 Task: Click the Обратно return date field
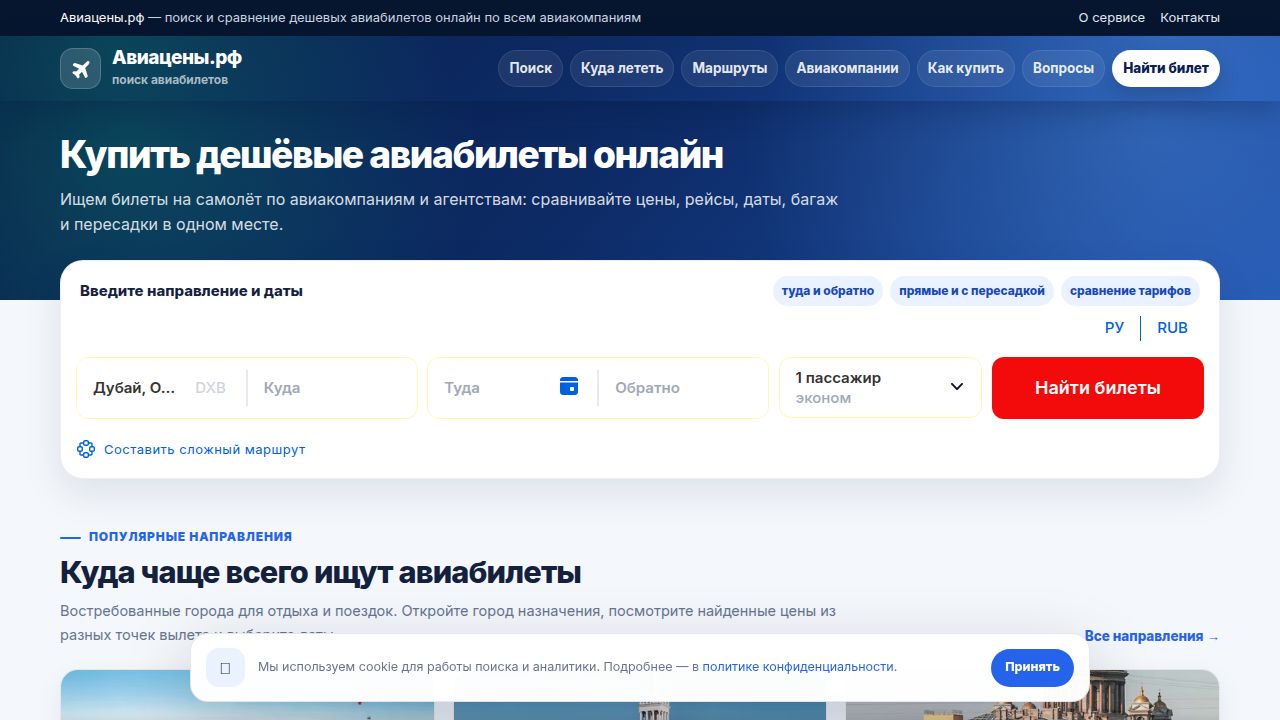click(683, 388)
